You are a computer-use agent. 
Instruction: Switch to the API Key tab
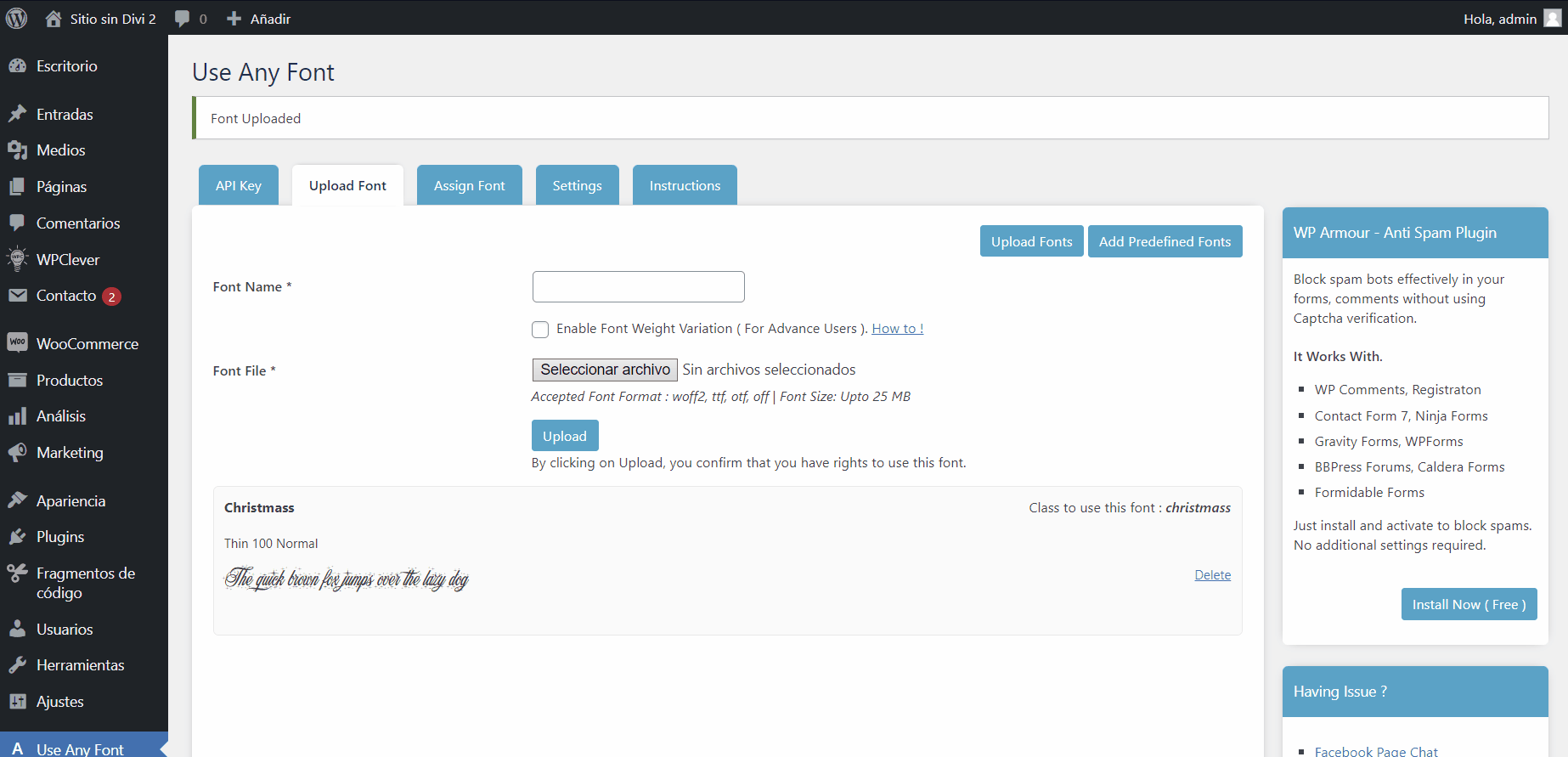coord(239,185)
